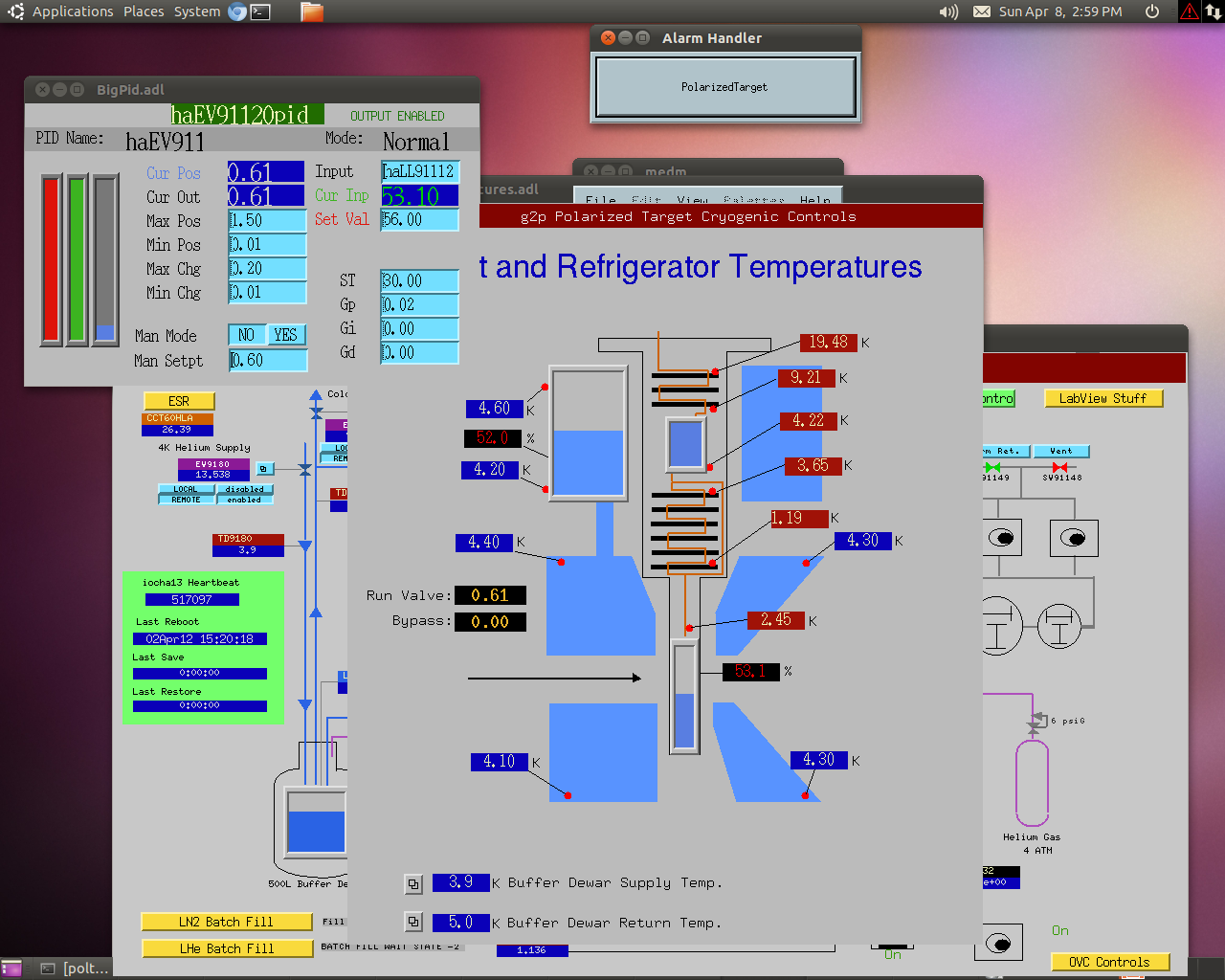
Task: Open related display button next to EV9180
Action: click(265, 469)
